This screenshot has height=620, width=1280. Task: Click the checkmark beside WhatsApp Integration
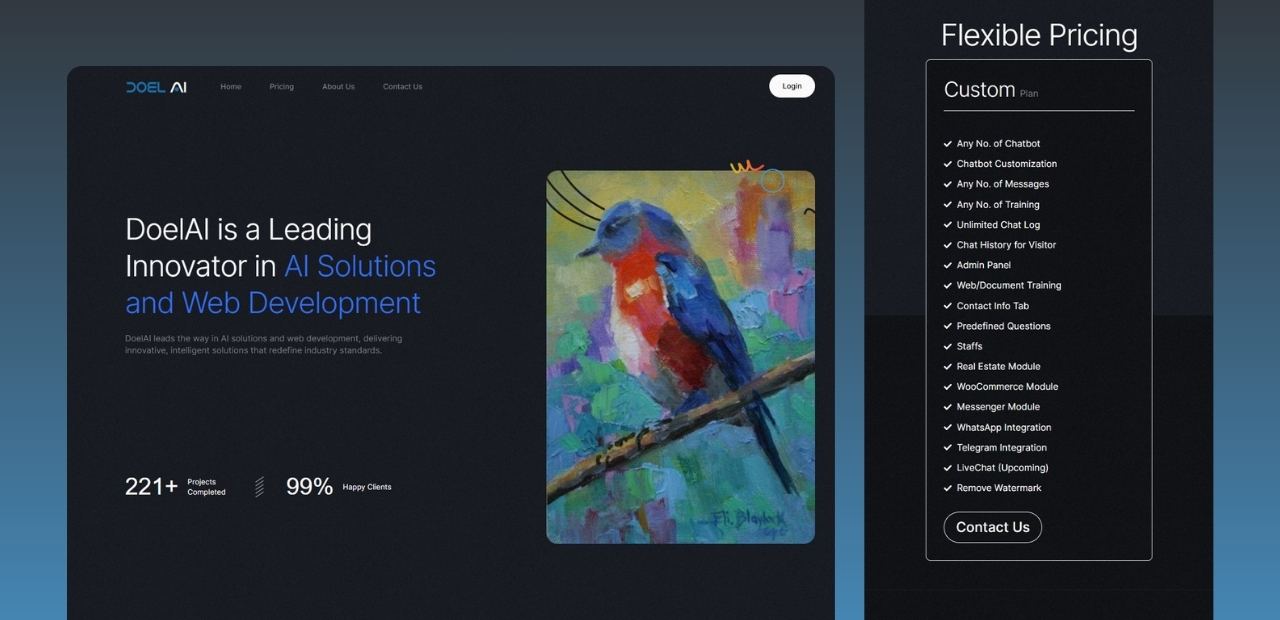coord(948,428)
